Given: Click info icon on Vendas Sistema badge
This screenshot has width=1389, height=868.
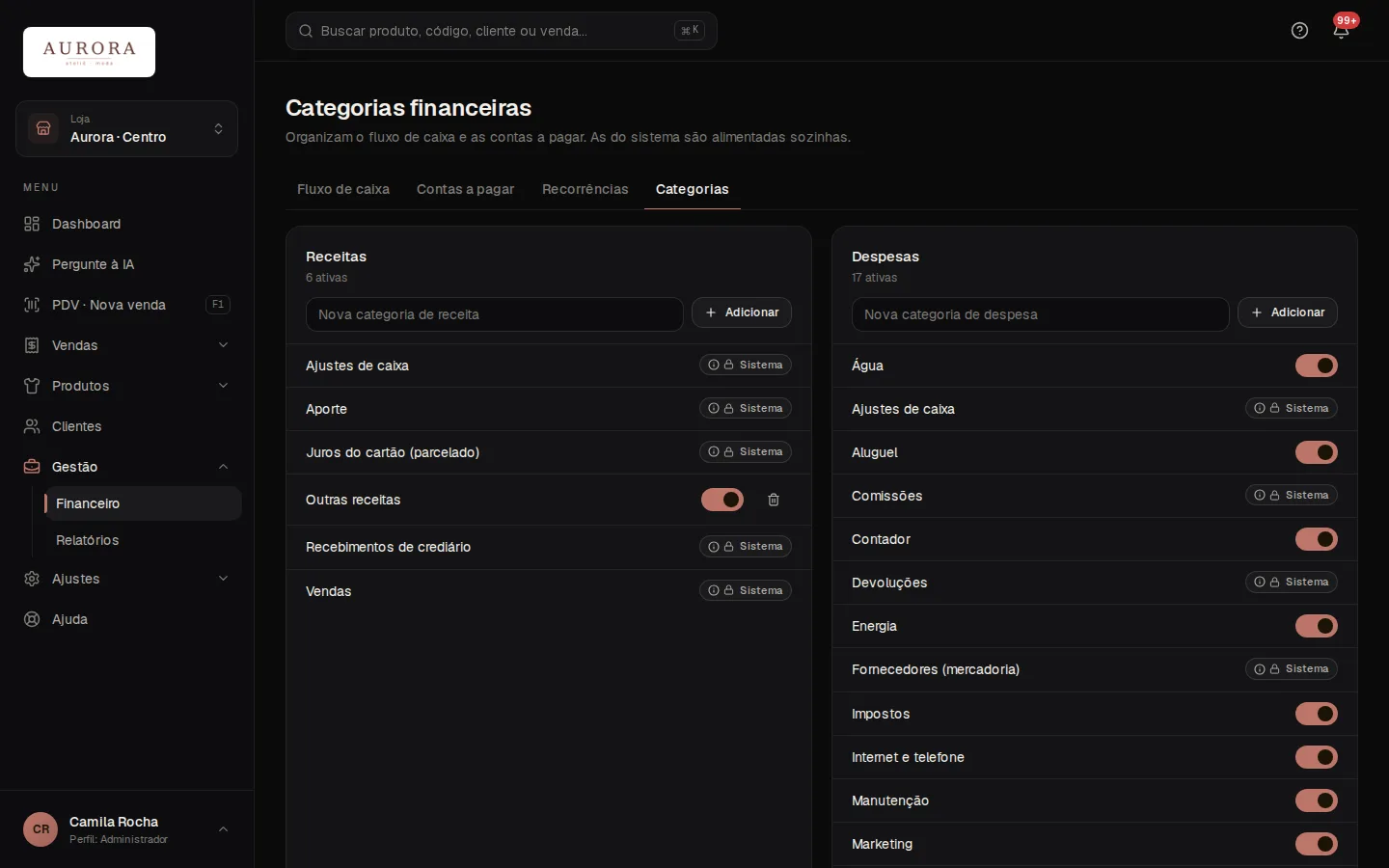Looking at the screenshot, I should 714,590.
